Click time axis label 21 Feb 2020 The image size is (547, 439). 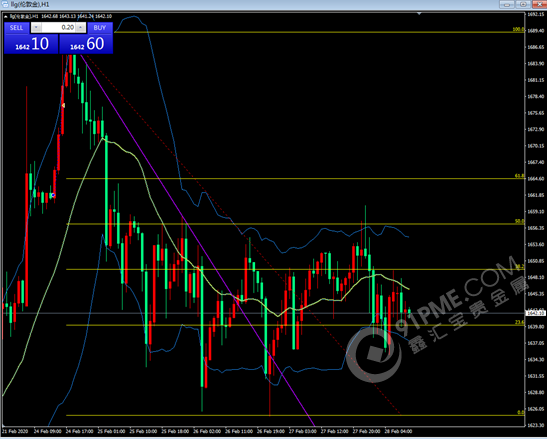(15, 431)
